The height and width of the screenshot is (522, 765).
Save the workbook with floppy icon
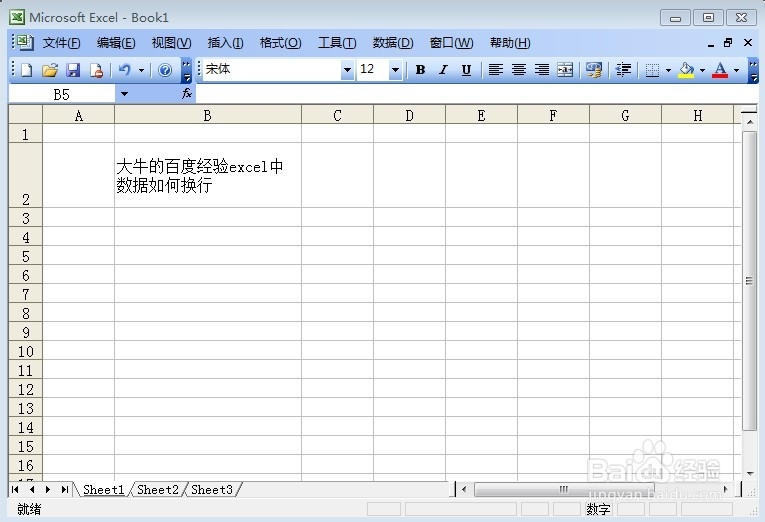pos(73,70)
